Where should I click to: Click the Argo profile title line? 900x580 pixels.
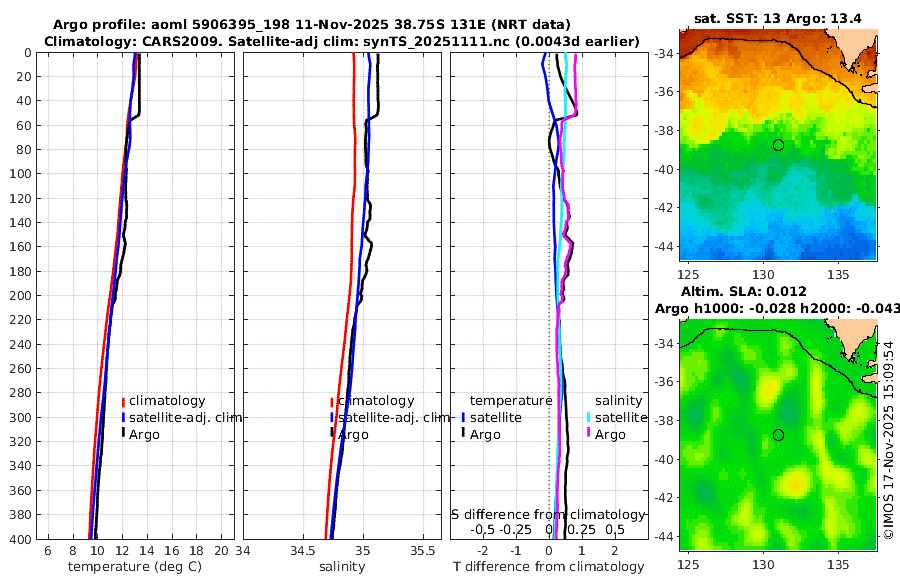(312, 25)
